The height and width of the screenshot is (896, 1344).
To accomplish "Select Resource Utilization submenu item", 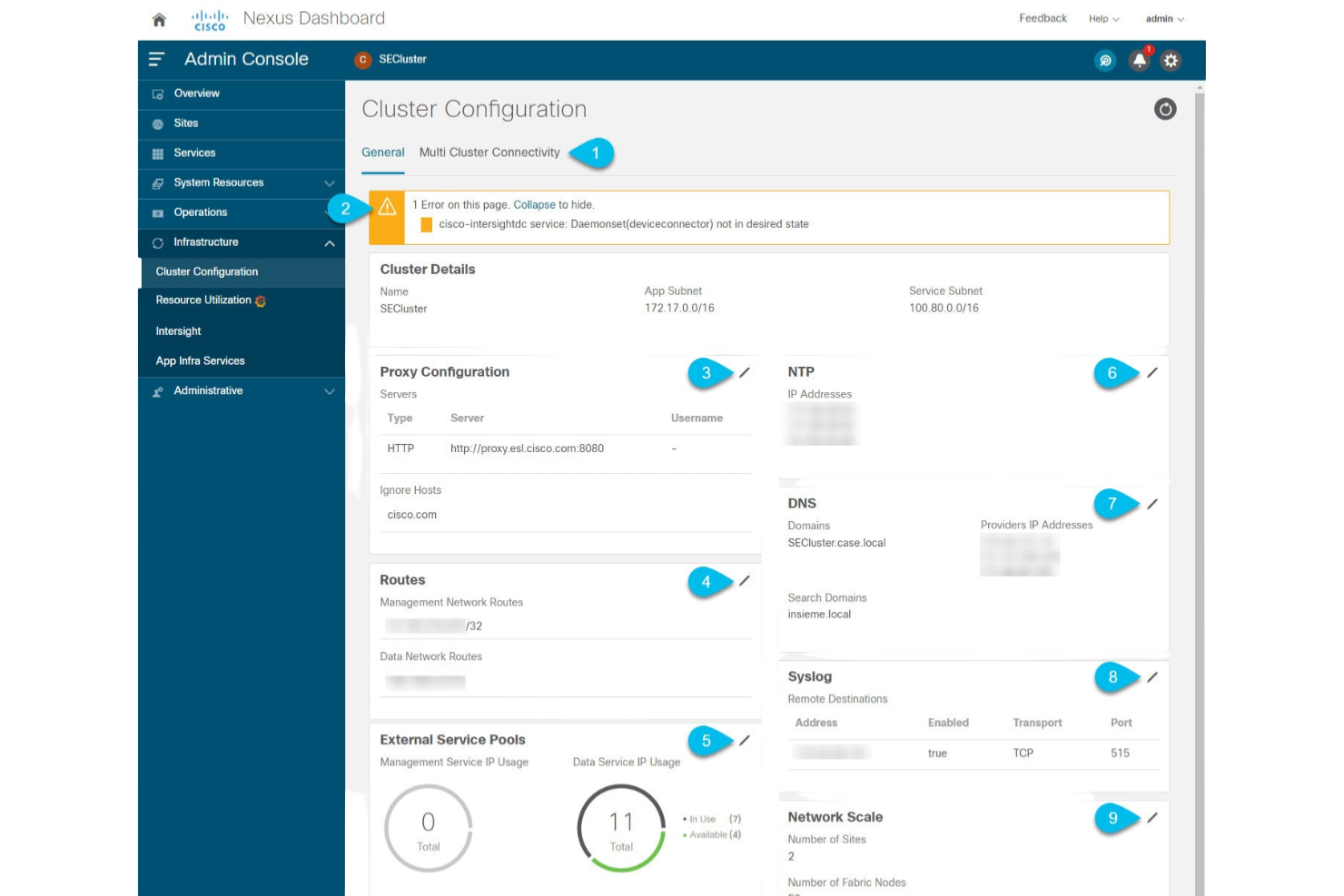I will tap(203, 300).
